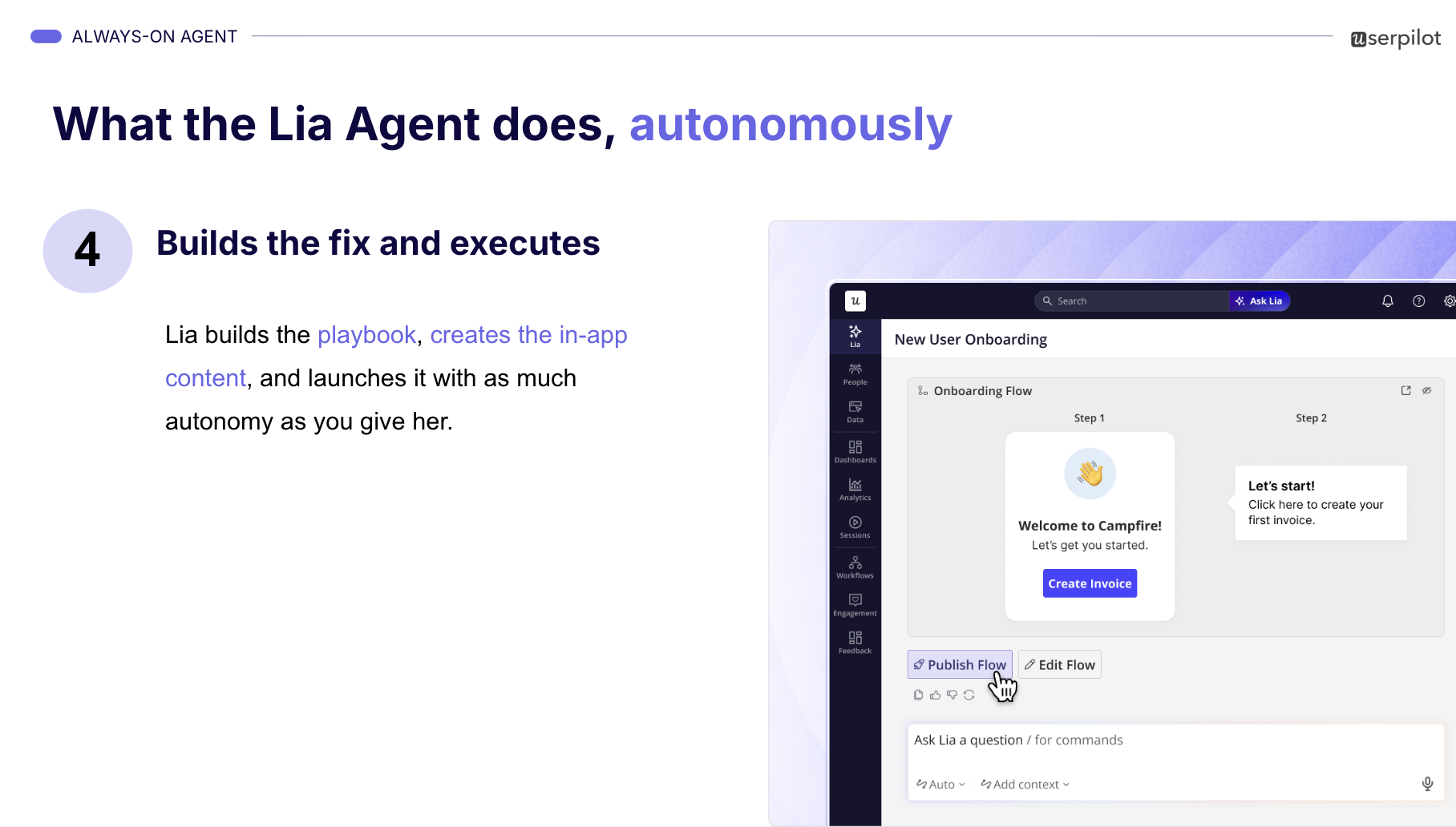
Task: Regenerate the flow with the refresh icon
Action: [x=969, y=695]
